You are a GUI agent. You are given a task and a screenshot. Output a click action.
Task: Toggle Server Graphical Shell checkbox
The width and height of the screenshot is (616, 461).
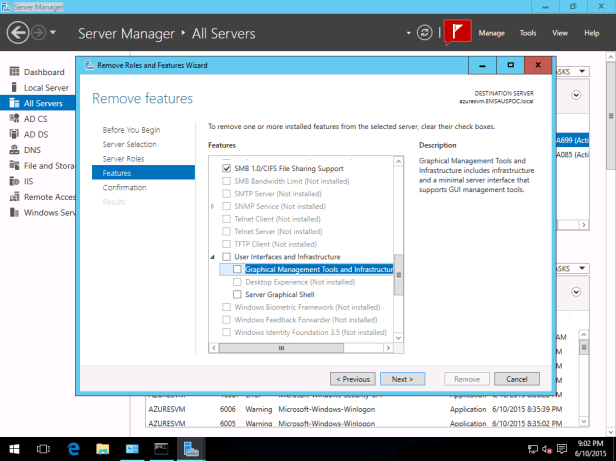(237, 295)
